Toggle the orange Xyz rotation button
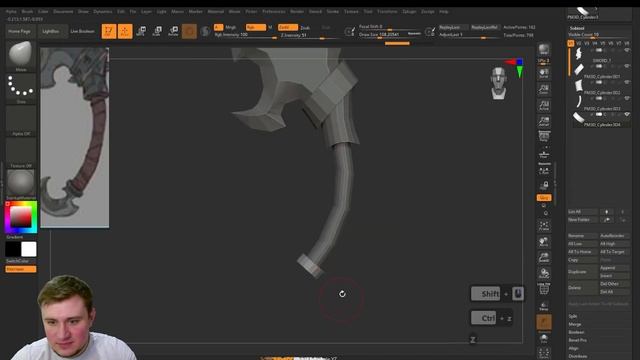Image resolution: width=640 pixels, height=360 pixels. [x=544, y=198]
